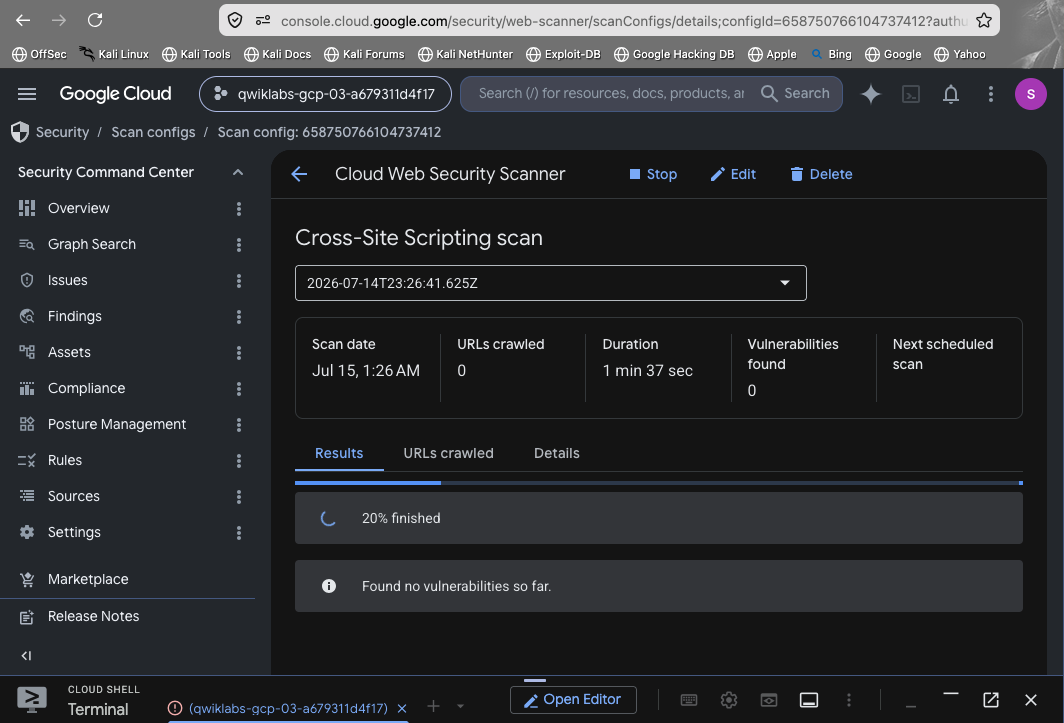Open Overview in sidebar
1064x723 pixels.
[x=78, y=208]
